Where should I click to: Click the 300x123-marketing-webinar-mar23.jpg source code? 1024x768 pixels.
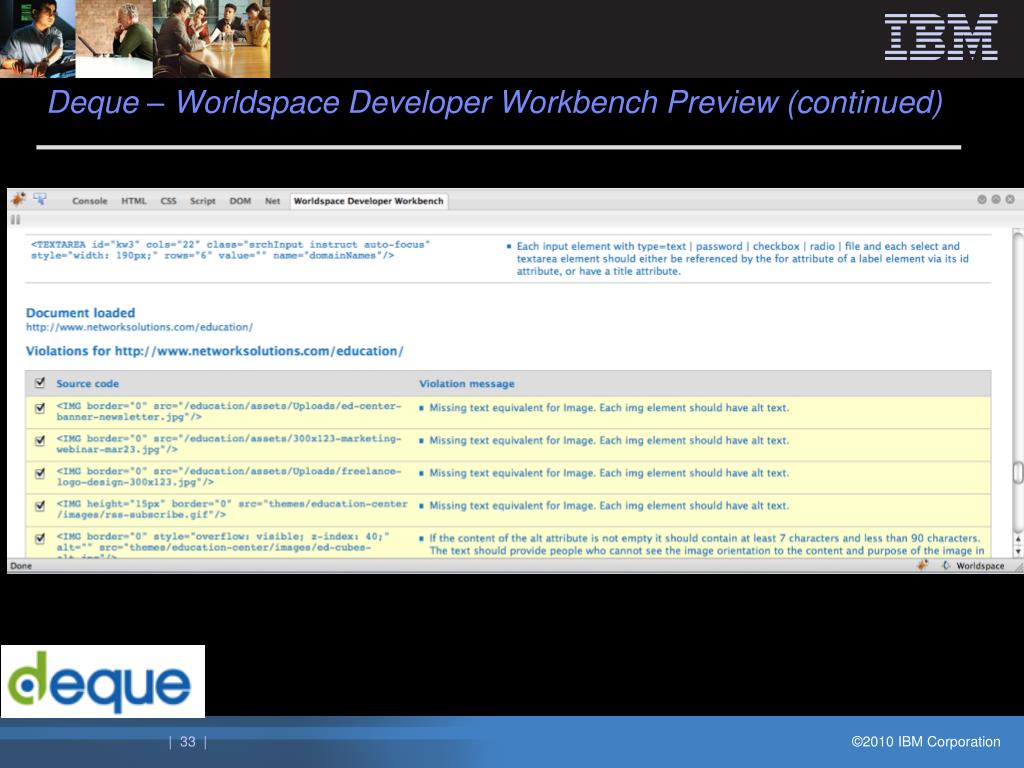click(x=229, y=444)
